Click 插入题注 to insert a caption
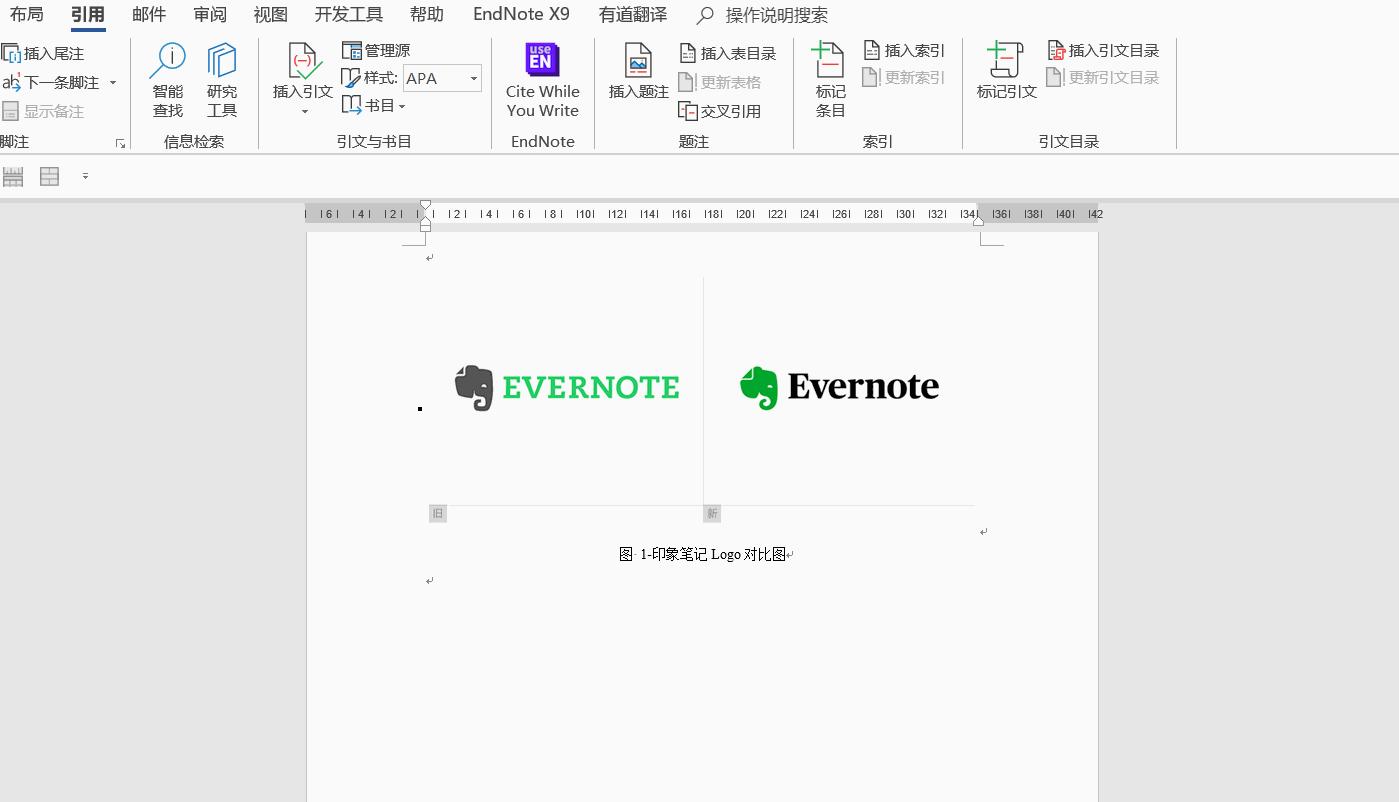 point(639,72)
